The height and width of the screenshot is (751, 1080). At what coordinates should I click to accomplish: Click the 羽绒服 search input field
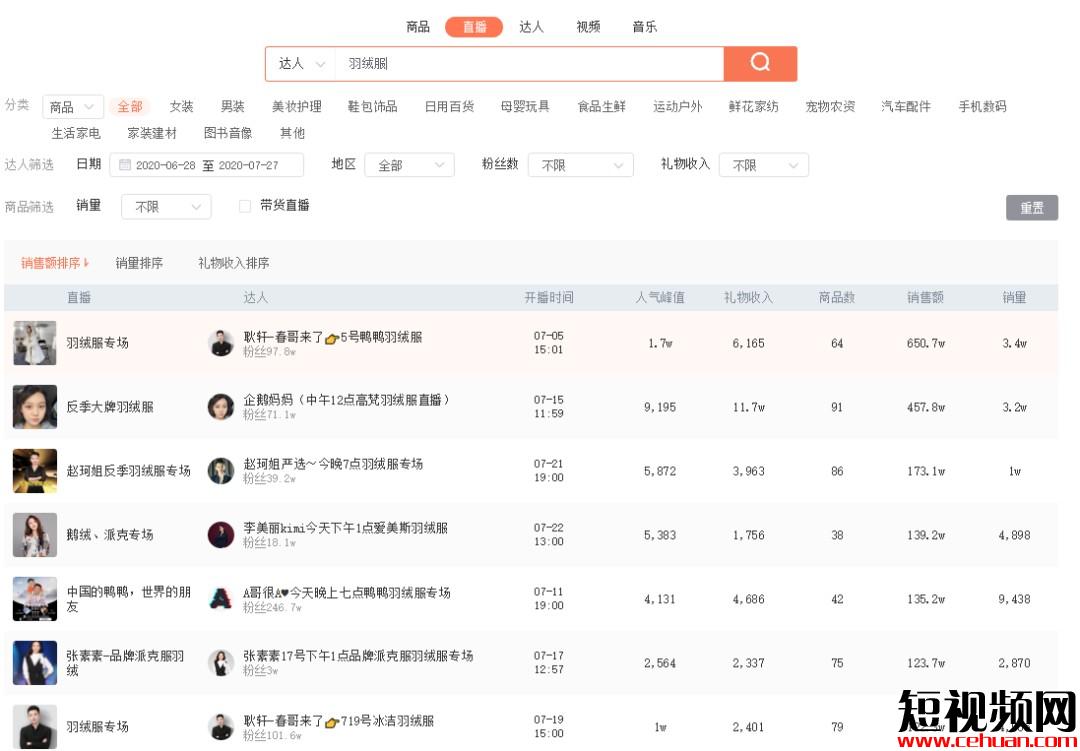point(530,63)
